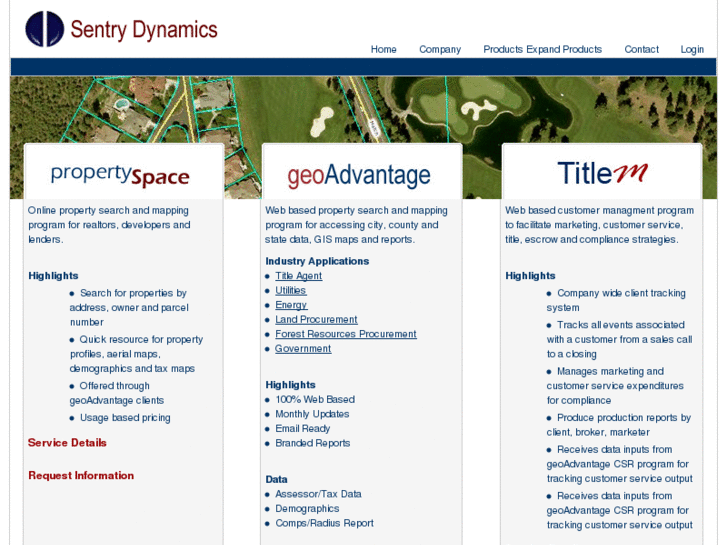Click 'Branded Reports' list item
727x545 pixels.
[312, 443]
